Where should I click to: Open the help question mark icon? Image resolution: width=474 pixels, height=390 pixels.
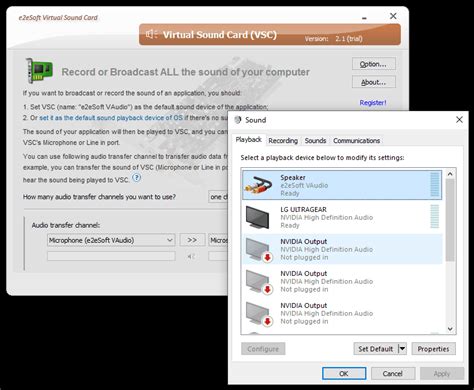click(x=137, y=177)
